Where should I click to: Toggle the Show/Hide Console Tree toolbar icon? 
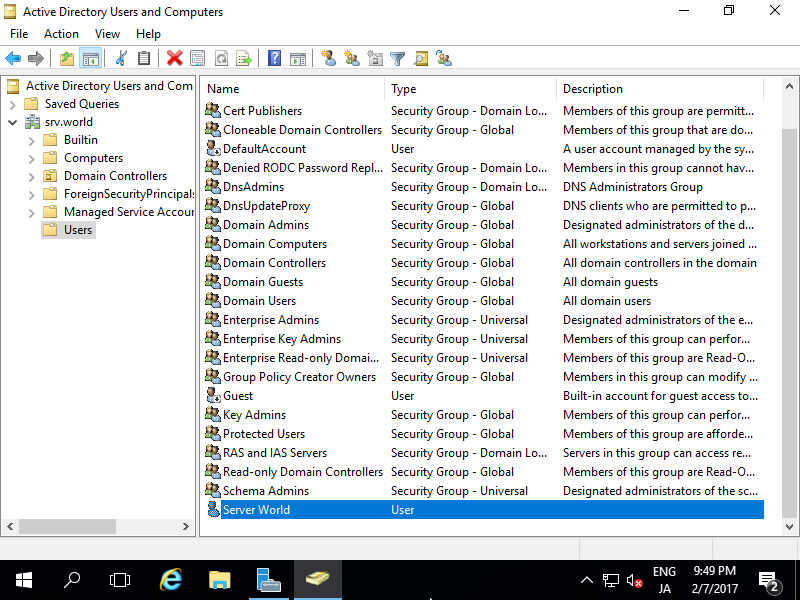coord(91,59)
